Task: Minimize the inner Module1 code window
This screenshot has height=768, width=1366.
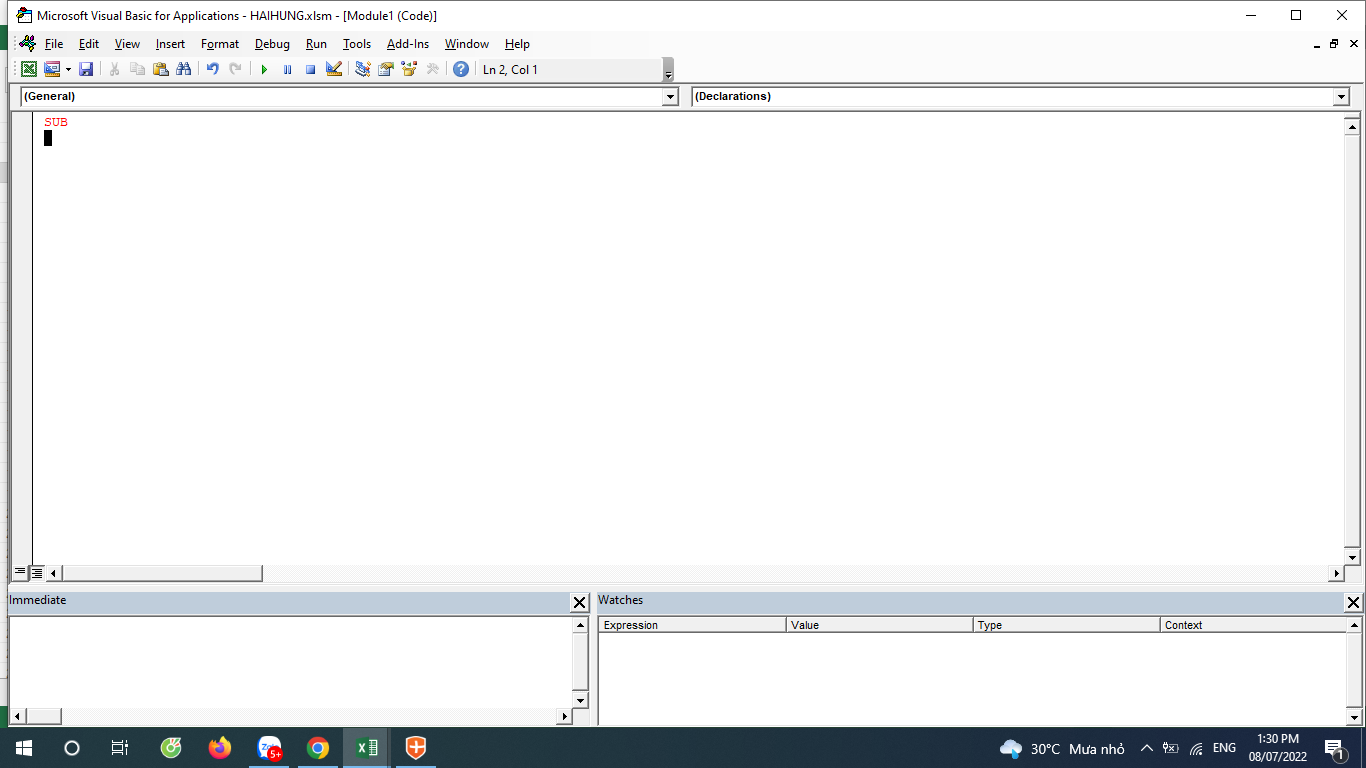Action: coord(1317,44)
